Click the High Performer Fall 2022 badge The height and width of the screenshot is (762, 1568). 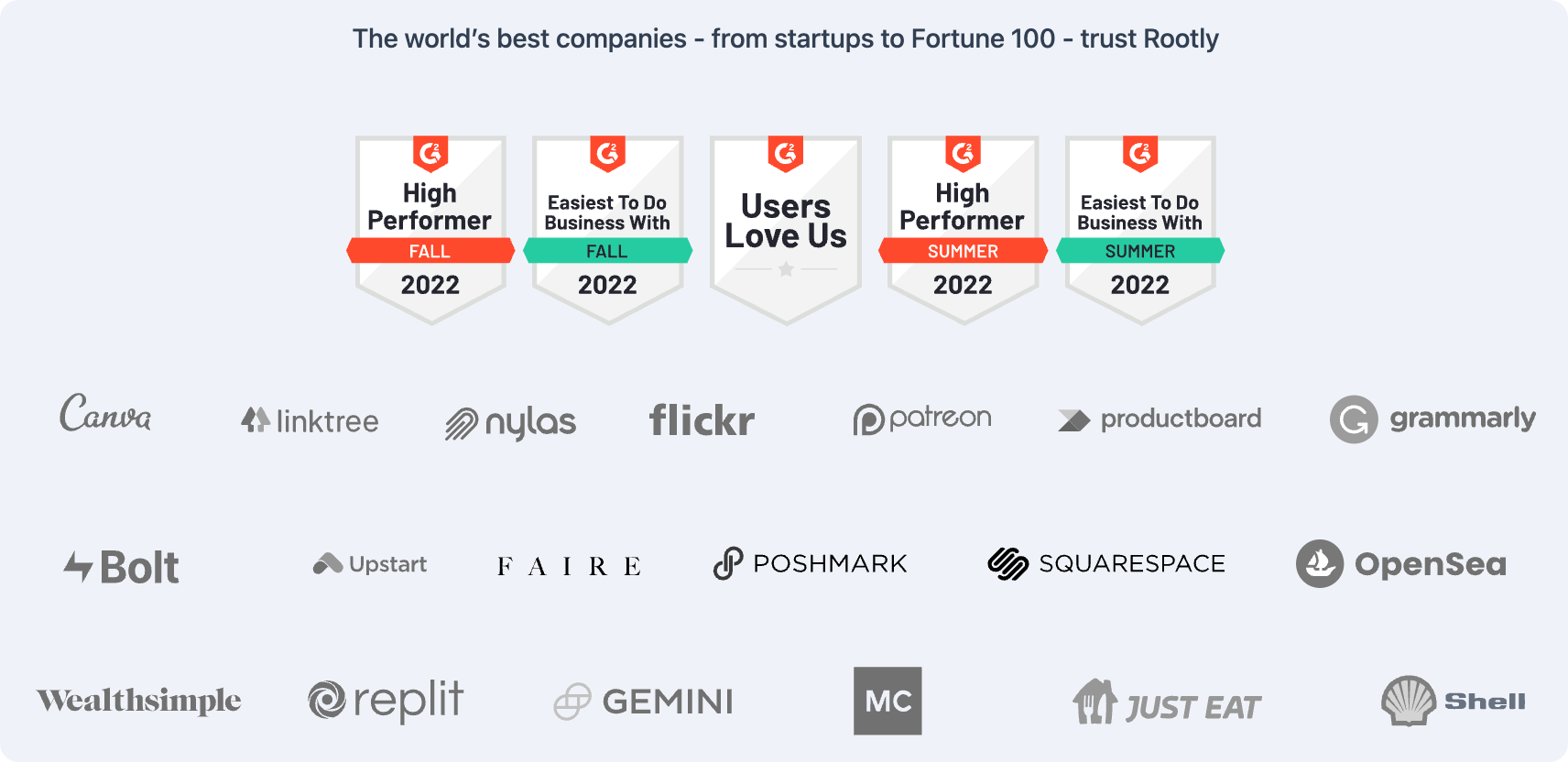430,229
